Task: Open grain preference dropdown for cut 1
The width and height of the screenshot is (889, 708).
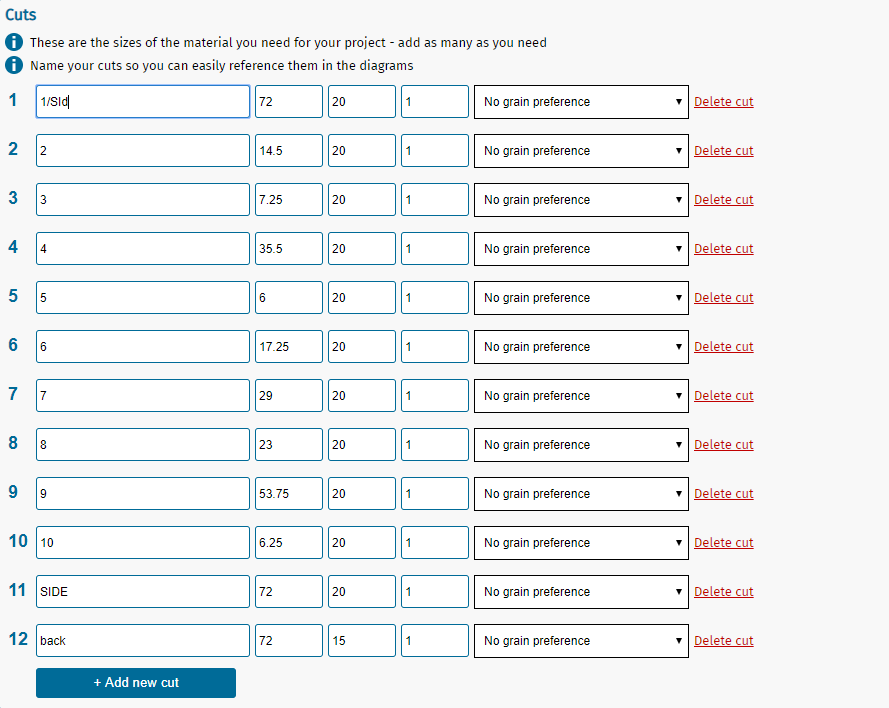Action: pyautogui.click(x=580, y=102)
